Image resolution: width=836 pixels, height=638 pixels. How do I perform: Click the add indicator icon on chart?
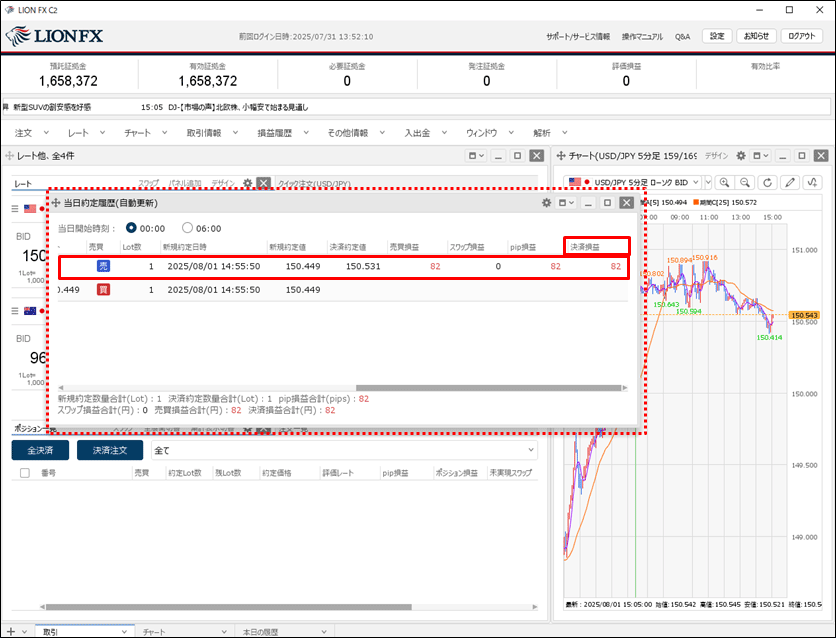(x=815, y=182)
